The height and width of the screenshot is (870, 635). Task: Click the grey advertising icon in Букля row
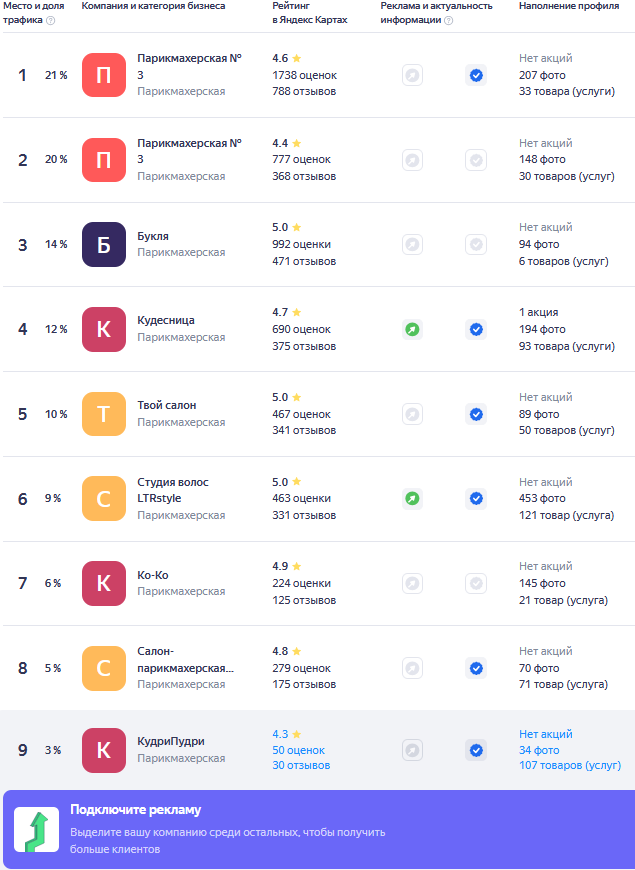[412, 245]
